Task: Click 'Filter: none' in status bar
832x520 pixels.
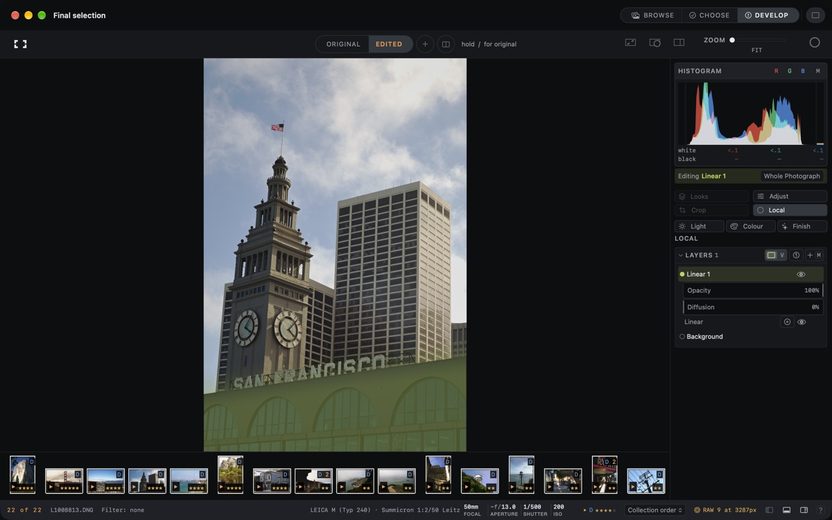Action: tap(123, 510)
